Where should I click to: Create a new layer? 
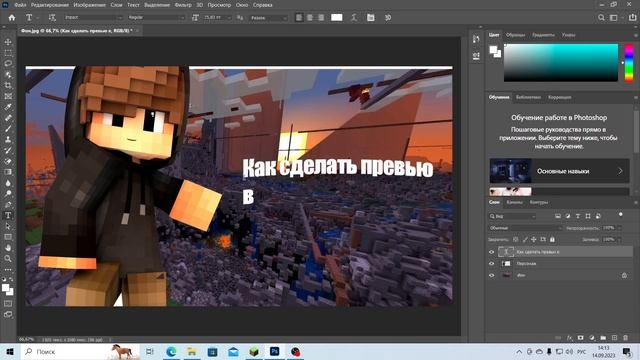tap(614, 338)
